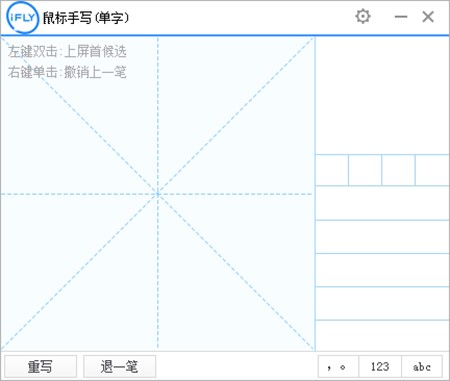The height and width of the screenshot is (381, 450).
Task: Click 重写 to rewrite the character
Action: click(40, 366)
